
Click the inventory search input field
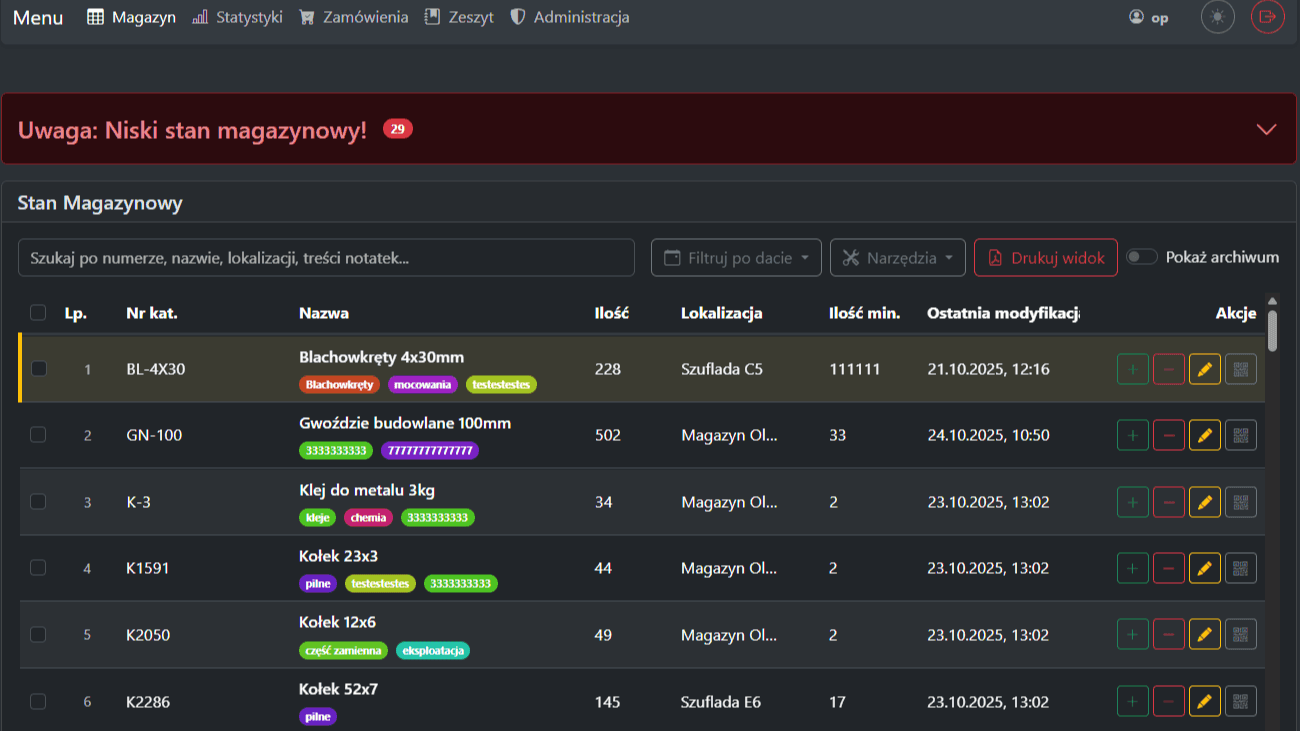pyautogui.click(x=326, y=258)
